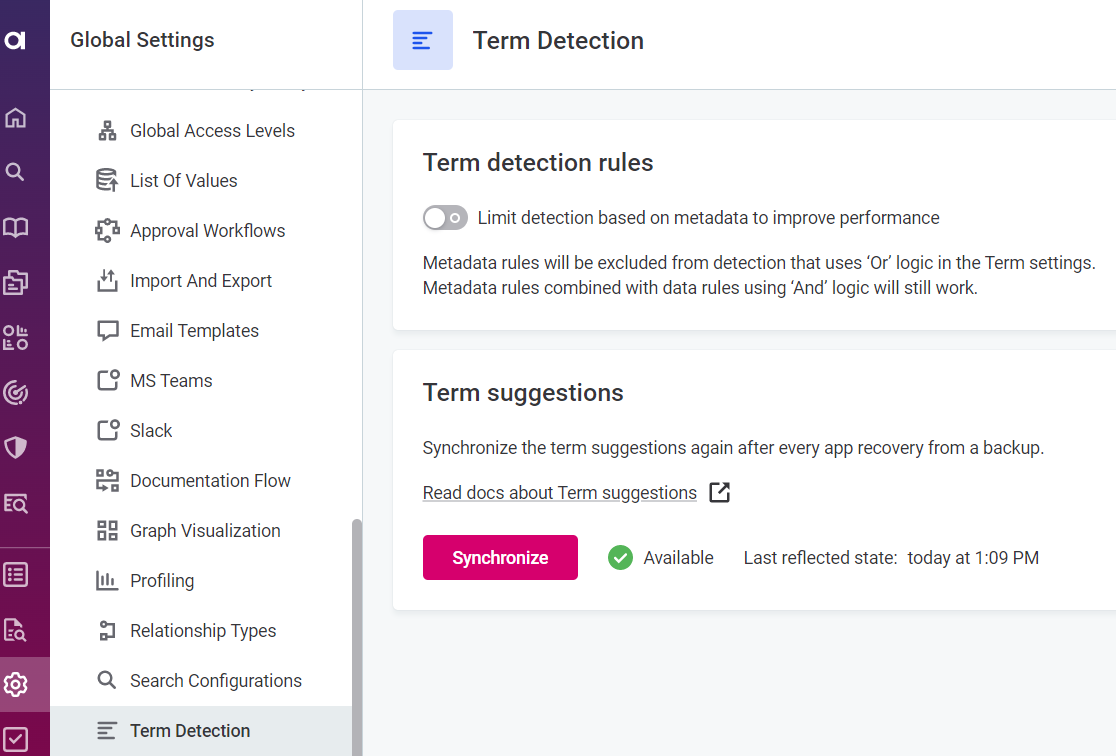Image resolution: width=1116 pixels, height=756 pixels.
Task: Click the green Available status checkmark
Action: coord(620,558)
